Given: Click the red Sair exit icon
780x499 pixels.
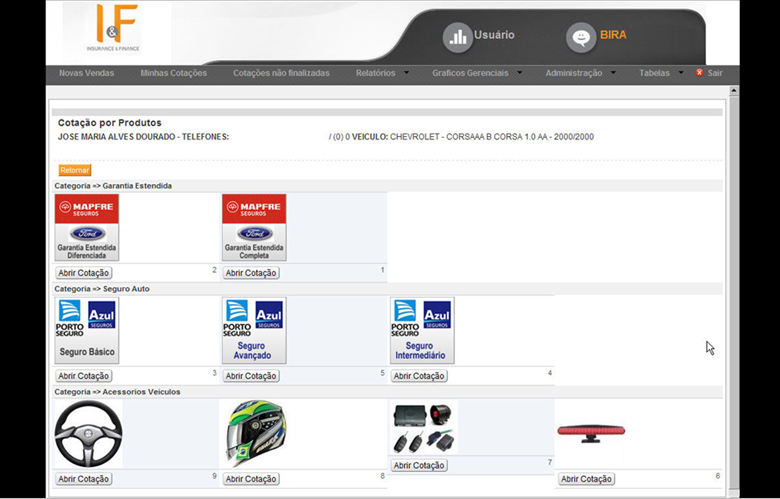Looking at the screenshot, I should pos(699,73).
